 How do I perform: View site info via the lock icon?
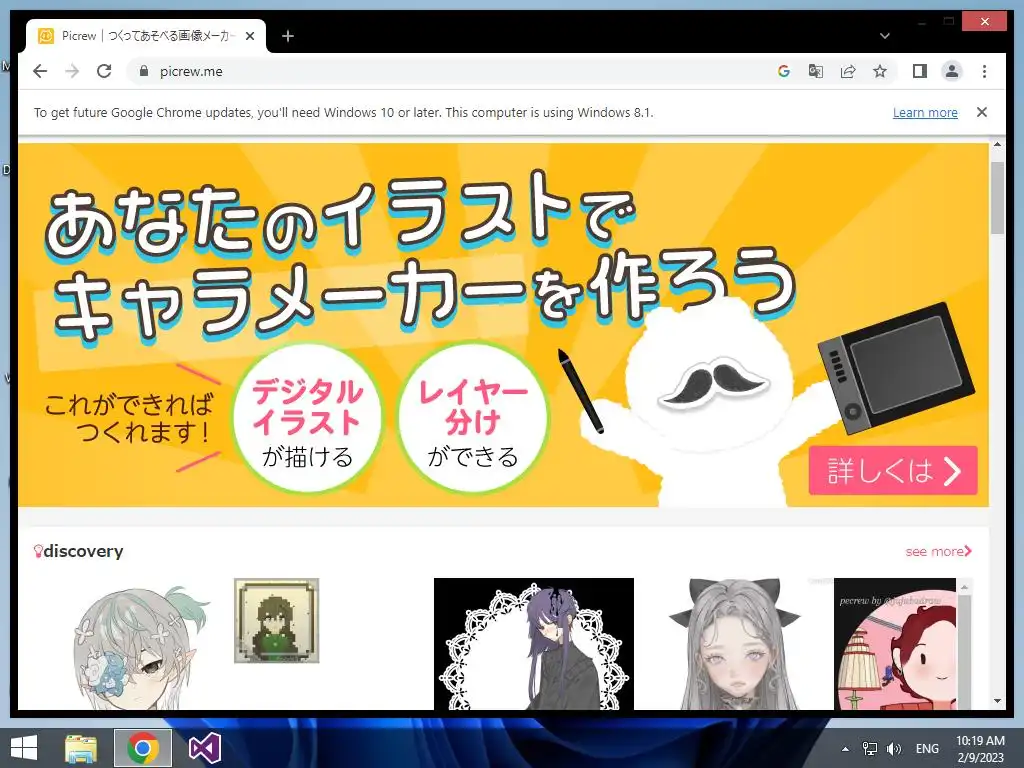pyautogui.click(x=144, y=71)
